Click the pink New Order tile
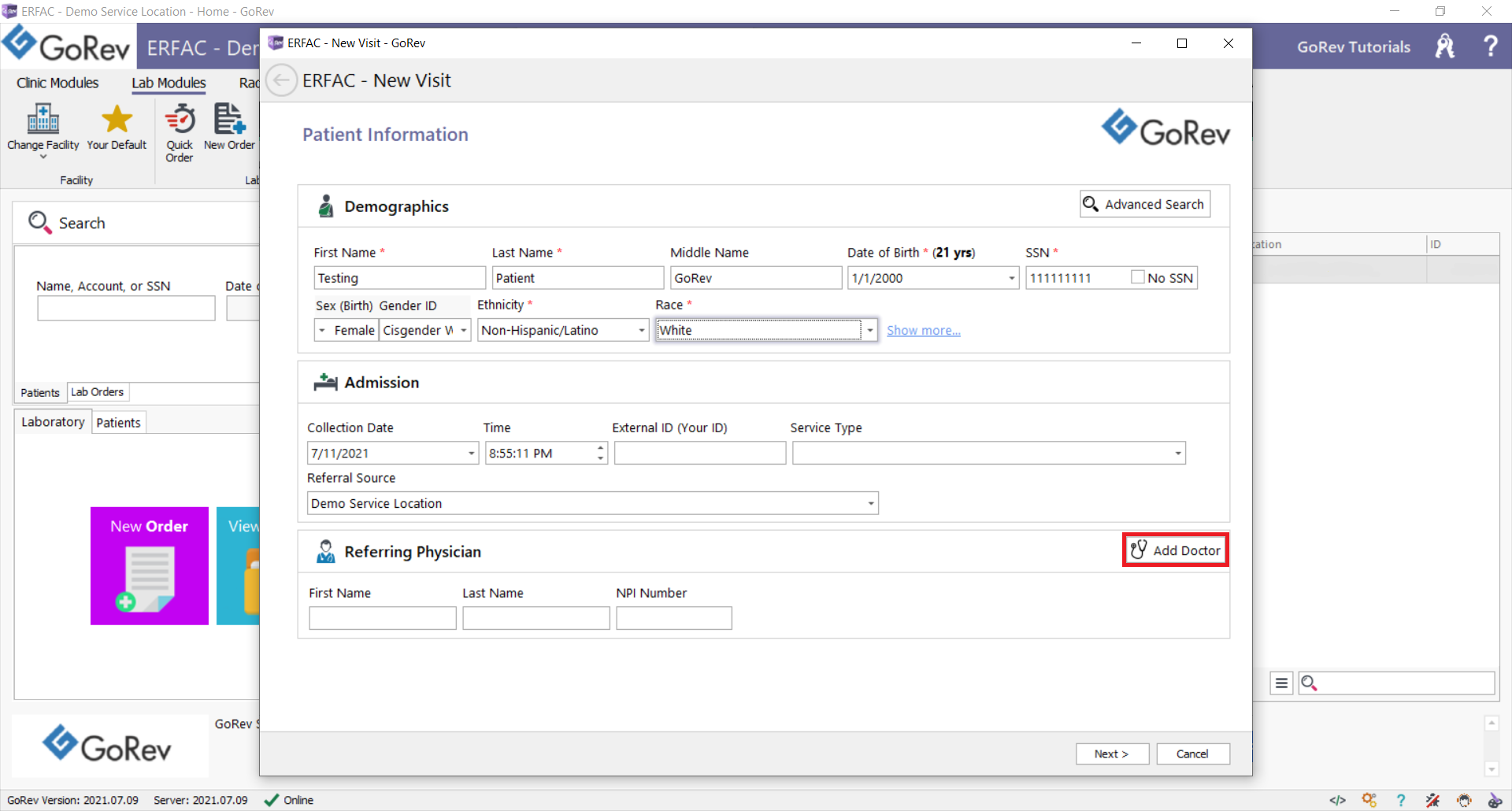 point(150,565)
